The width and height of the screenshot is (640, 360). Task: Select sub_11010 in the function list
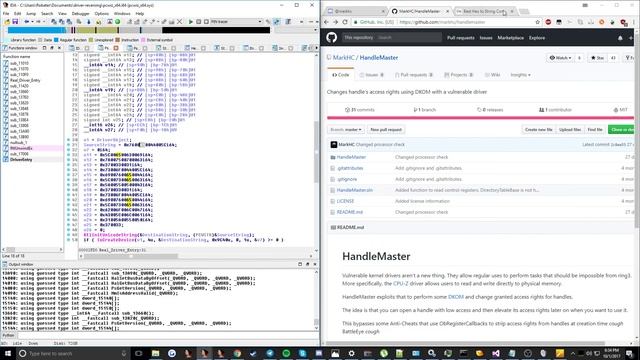tap(19, 63)
